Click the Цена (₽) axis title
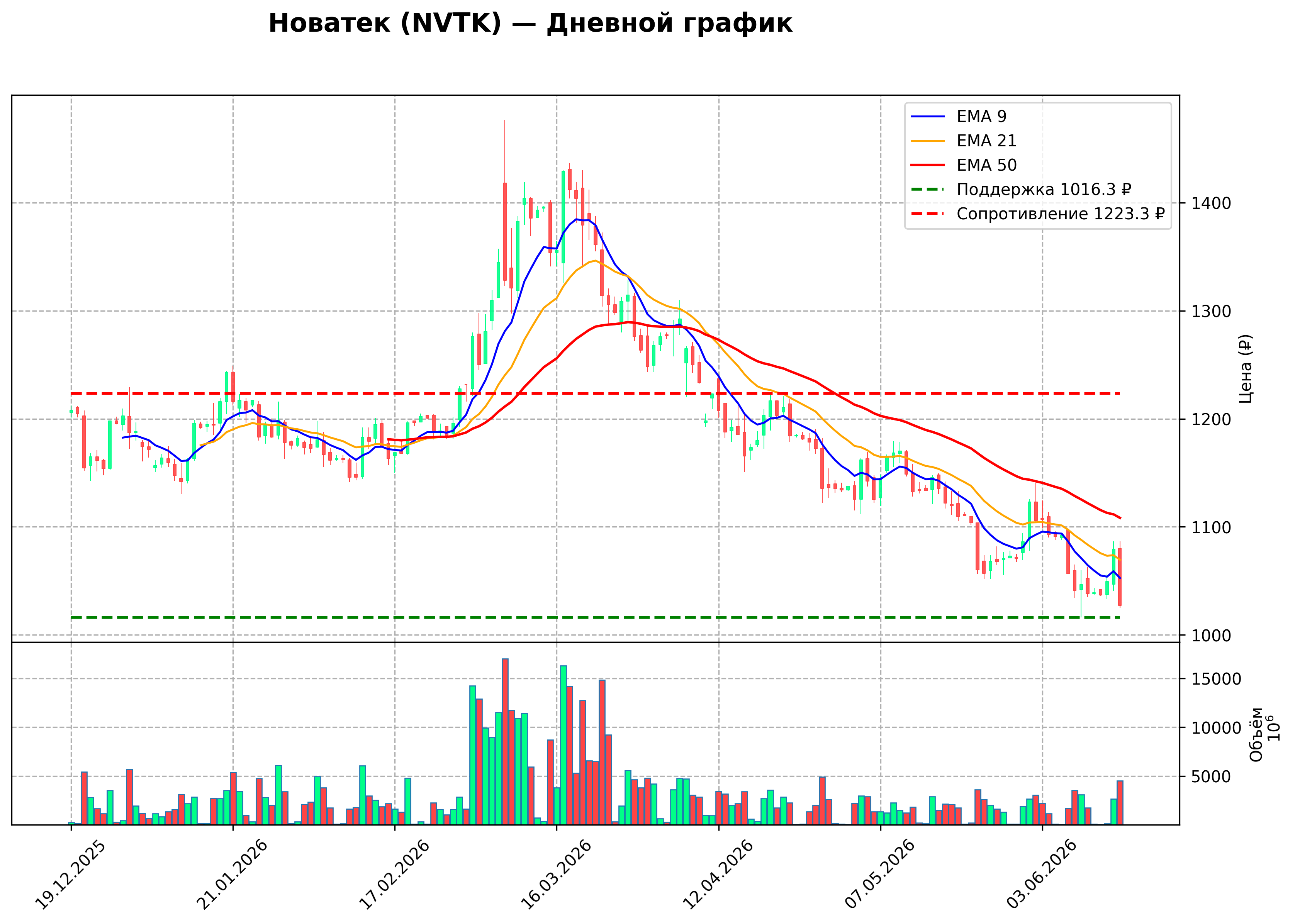 [x=1246, y=369]
